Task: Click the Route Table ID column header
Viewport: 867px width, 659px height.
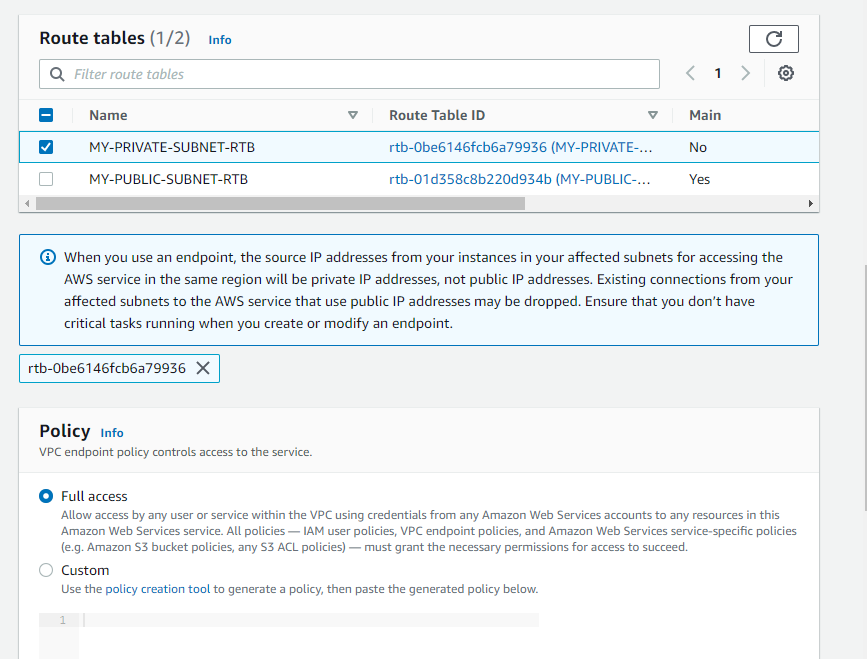Action: [x=437, y=115]
